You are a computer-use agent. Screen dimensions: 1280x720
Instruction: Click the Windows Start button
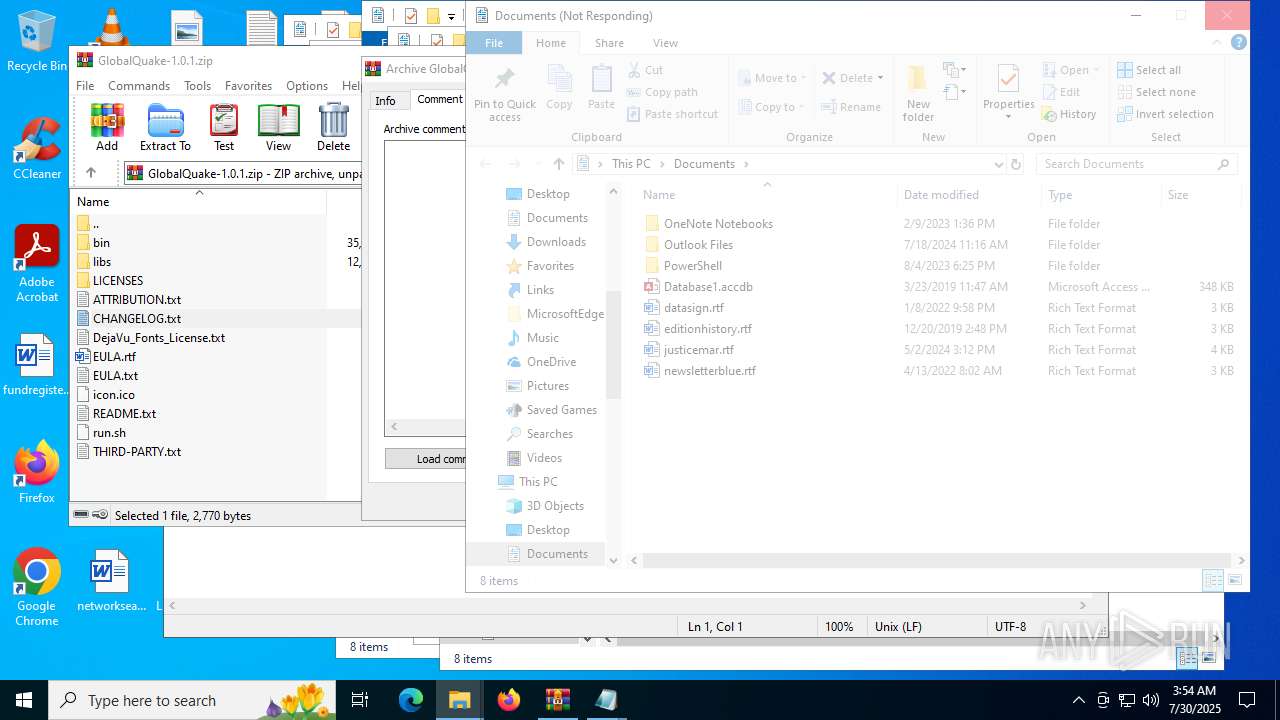[x=24, y=700]
